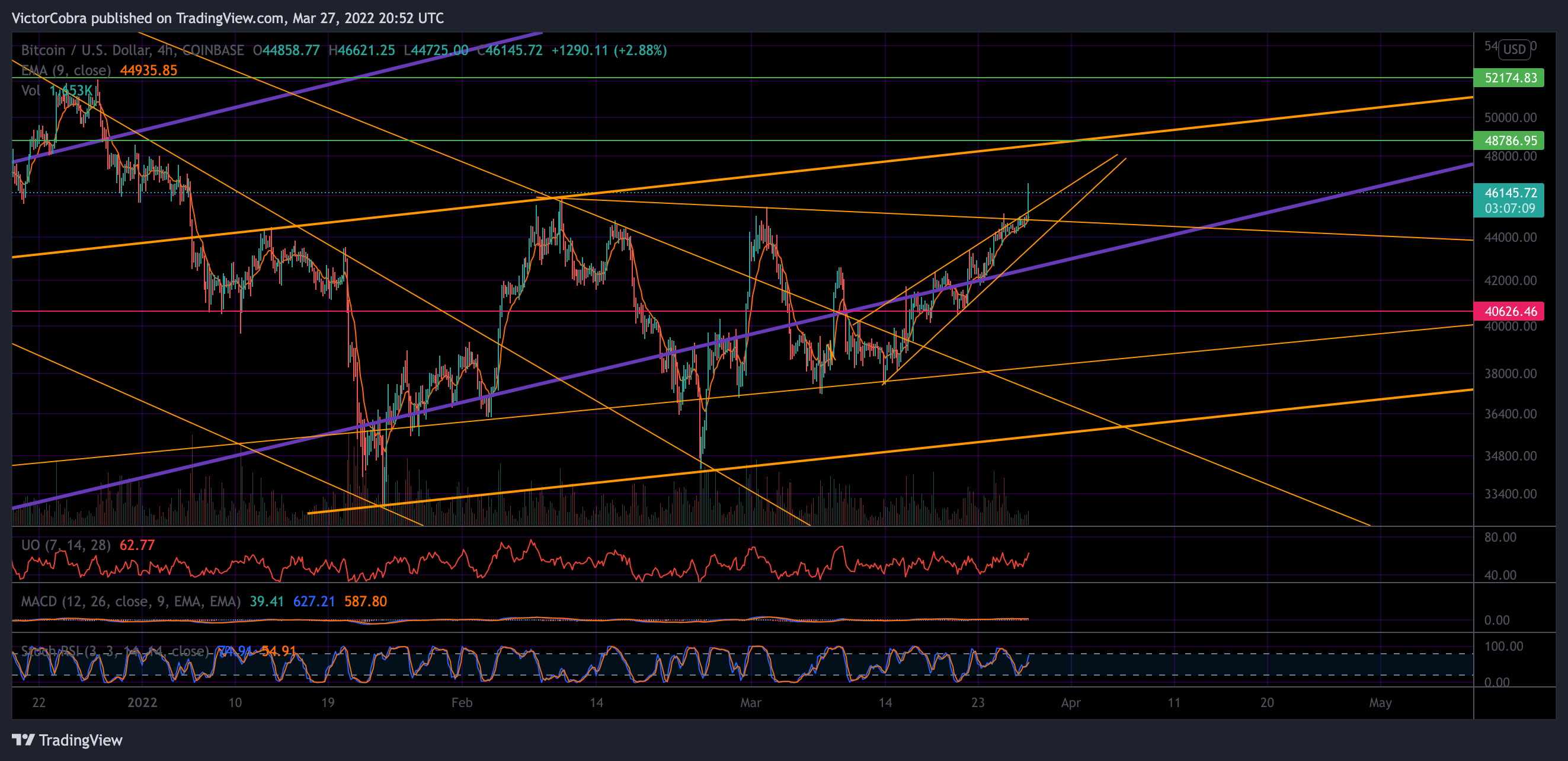Select the 40626.46 red price label

click(1509, 311)
